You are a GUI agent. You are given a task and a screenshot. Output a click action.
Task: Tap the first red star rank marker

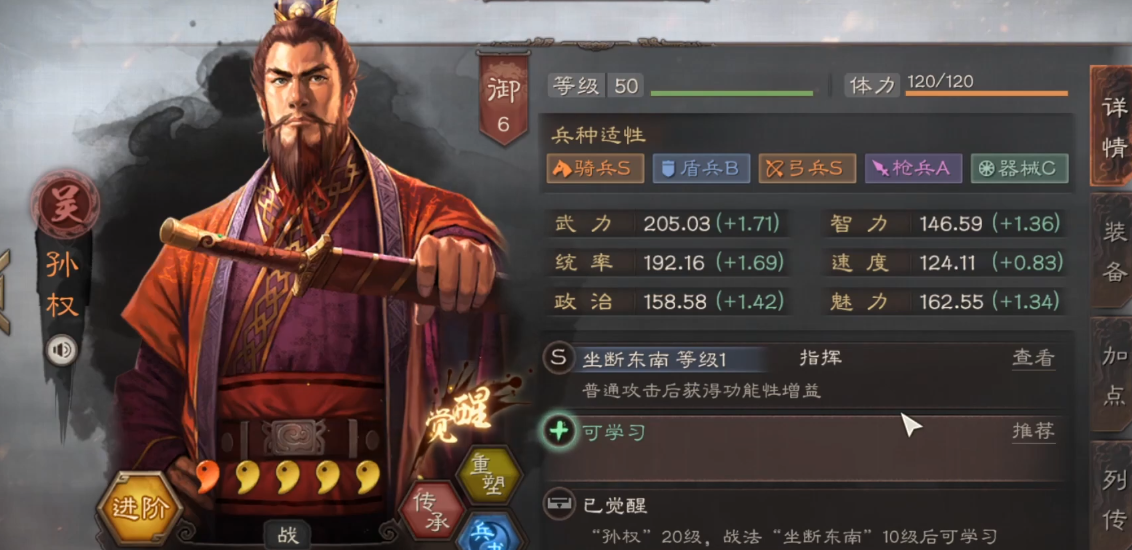click(208, 476)
